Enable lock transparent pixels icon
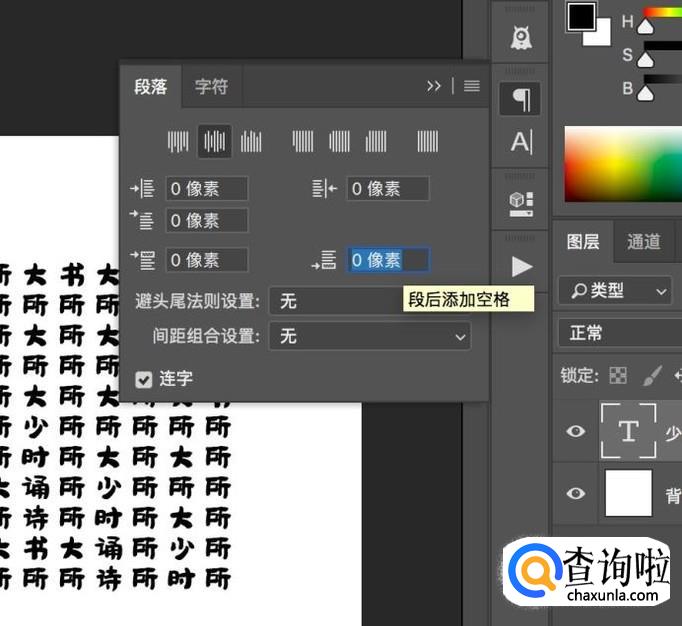This screenshot has height=626, width=682. pyautogui.click(x=618, y=375)
